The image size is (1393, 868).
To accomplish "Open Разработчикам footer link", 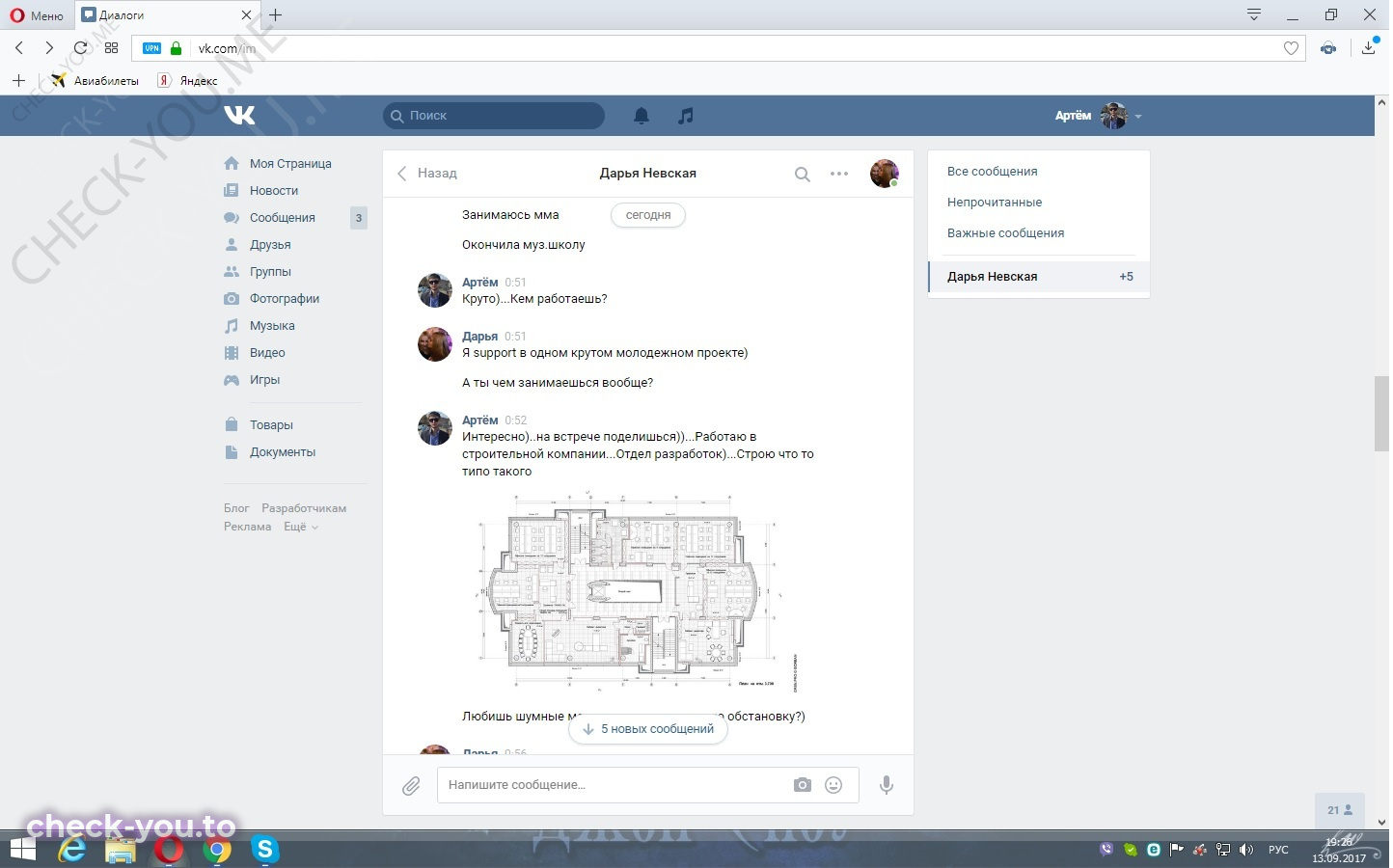I will point(304,508).
